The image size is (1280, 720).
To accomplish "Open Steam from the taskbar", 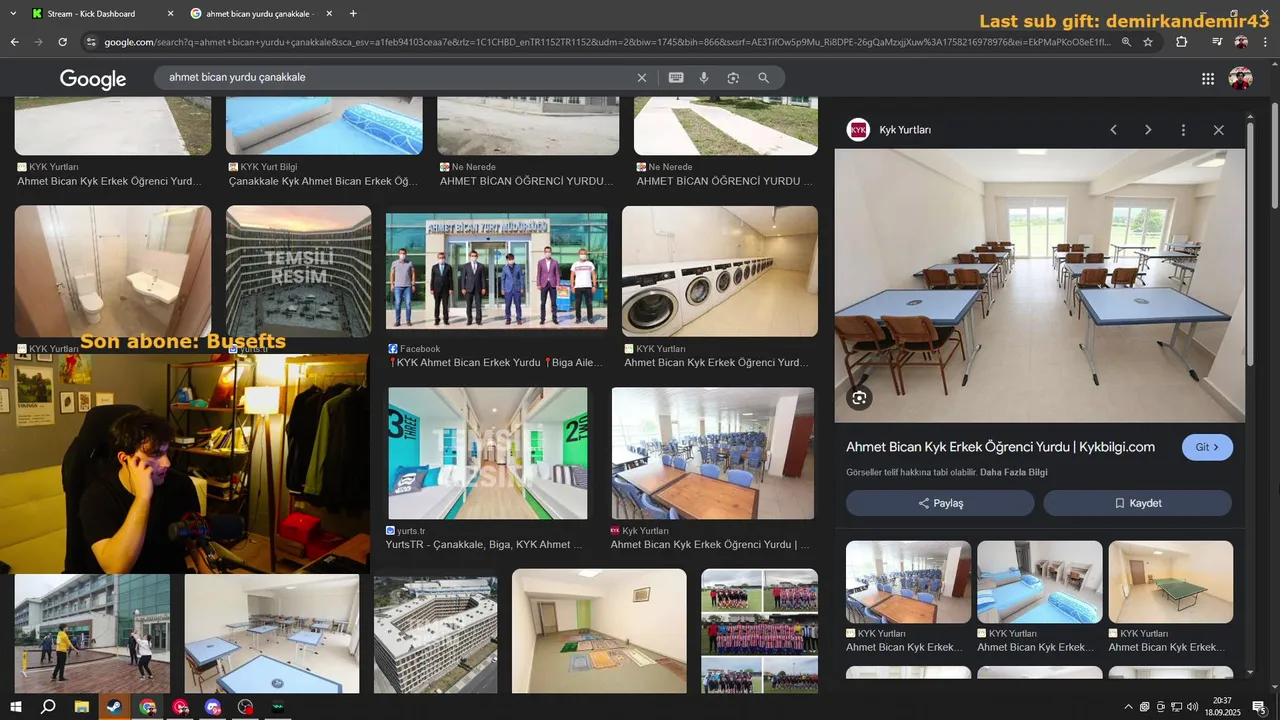I will click(115, 707).
